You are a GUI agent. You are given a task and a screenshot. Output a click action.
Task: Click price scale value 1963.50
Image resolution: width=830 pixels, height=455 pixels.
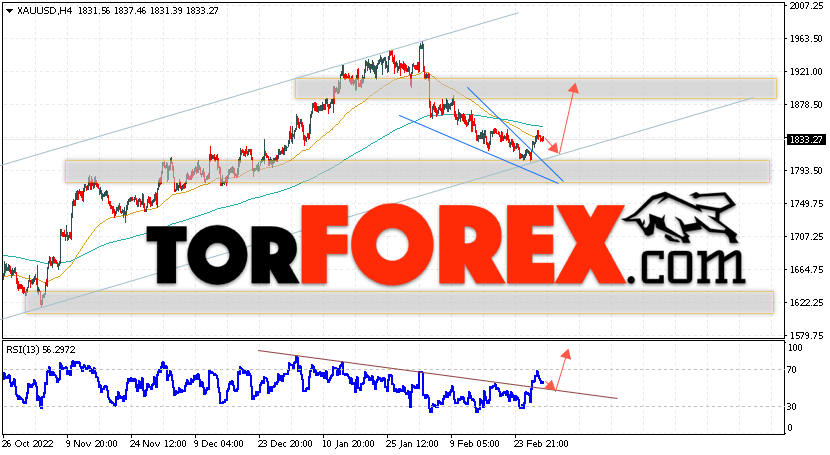pyautogui.click(x=806, y=39)
